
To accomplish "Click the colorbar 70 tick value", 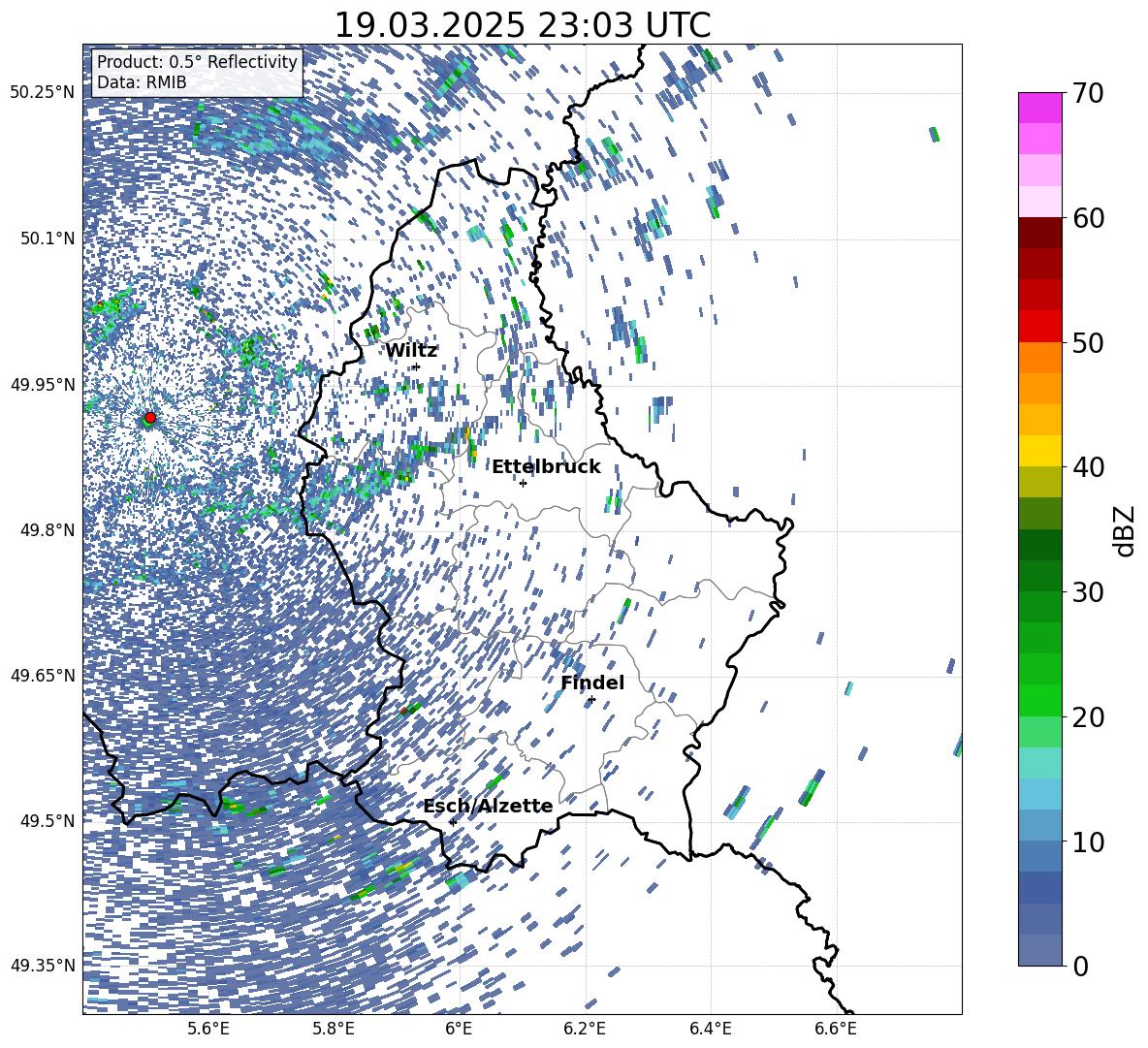I will (x=1089, y=93).
